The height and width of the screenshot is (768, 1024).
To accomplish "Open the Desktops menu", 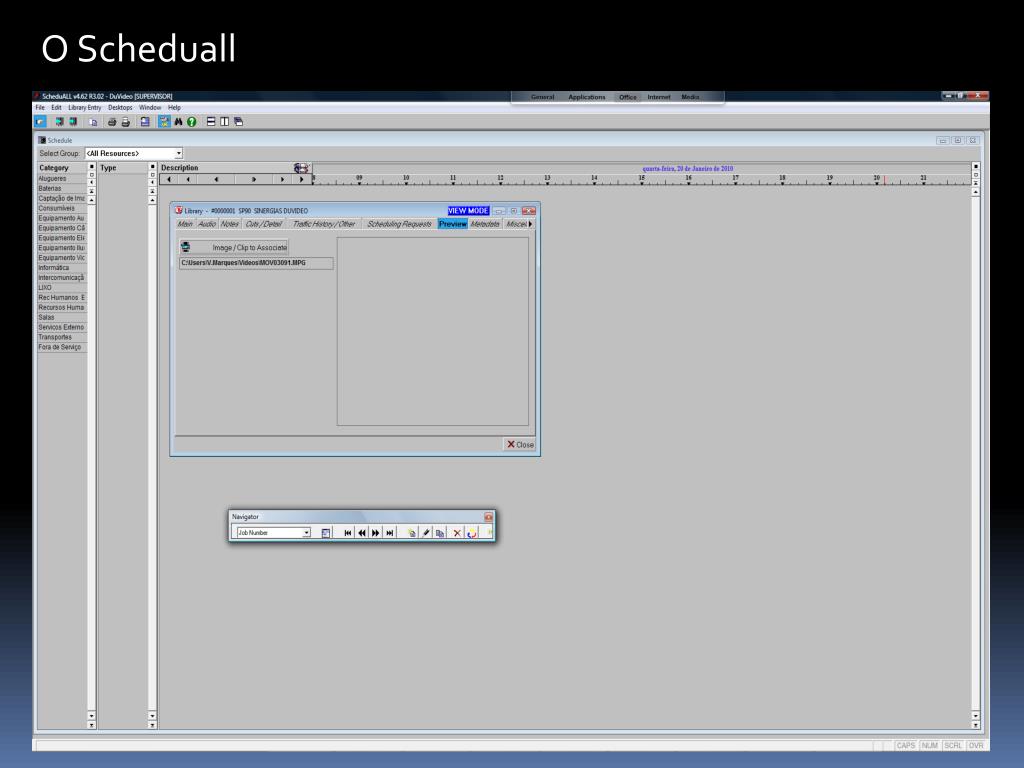I will pos(120,108).
